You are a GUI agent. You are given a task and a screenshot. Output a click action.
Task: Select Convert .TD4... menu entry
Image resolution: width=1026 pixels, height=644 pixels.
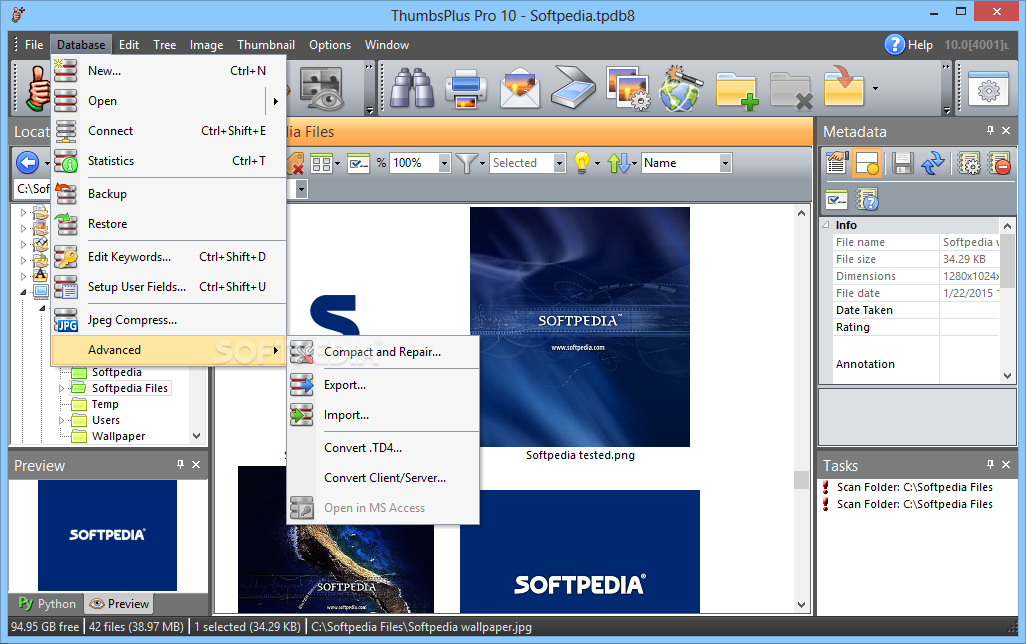pyautogui.click(x=383, y=448)
